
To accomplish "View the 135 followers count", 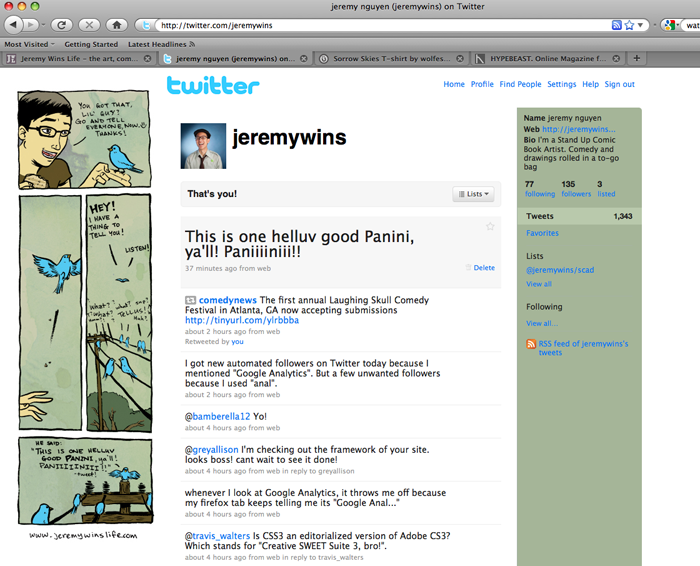I will pyautogui.click(x=576, y=189).
